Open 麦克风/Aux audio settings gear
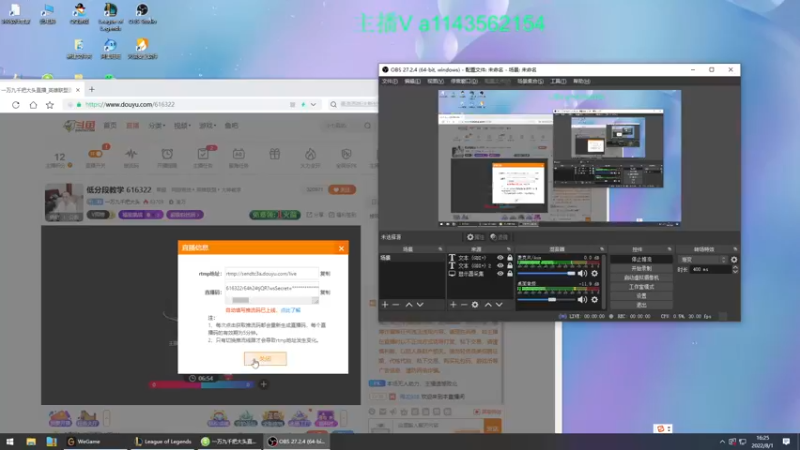The image size is (800, 450). [x=594, y=273]
